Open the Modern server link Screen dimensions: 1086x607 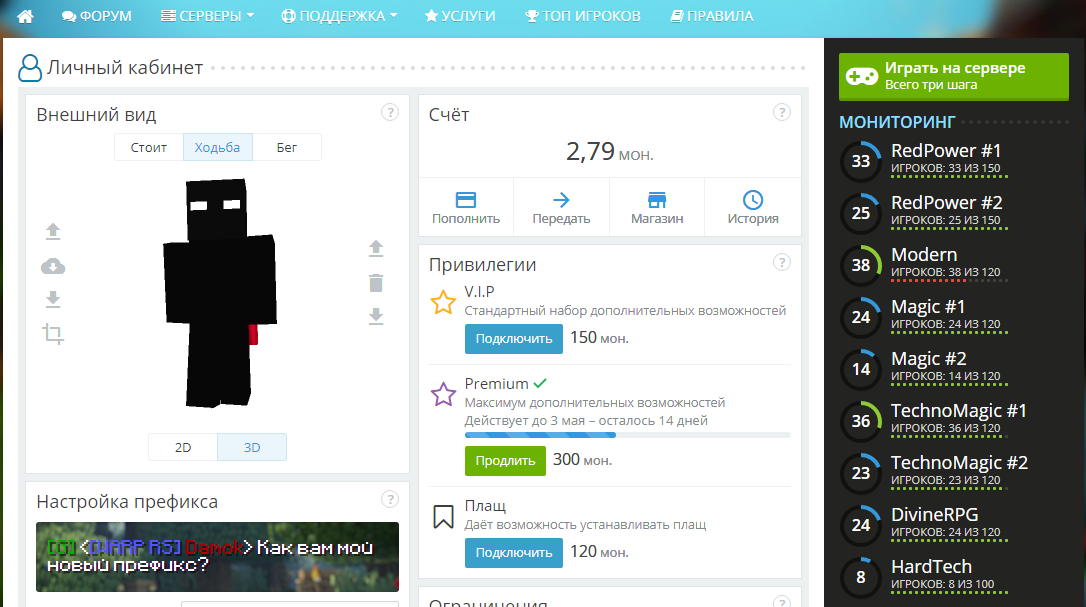click(x=924, y=254)
